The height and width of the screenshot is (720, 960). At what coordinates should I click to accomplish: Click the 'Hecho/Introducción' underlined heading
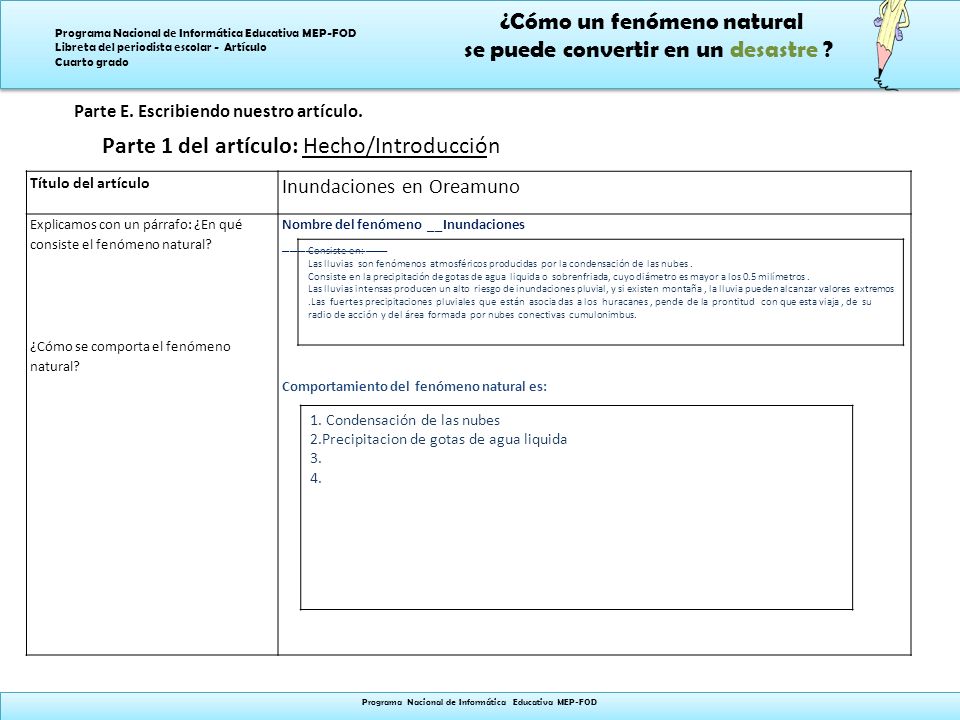401,146
